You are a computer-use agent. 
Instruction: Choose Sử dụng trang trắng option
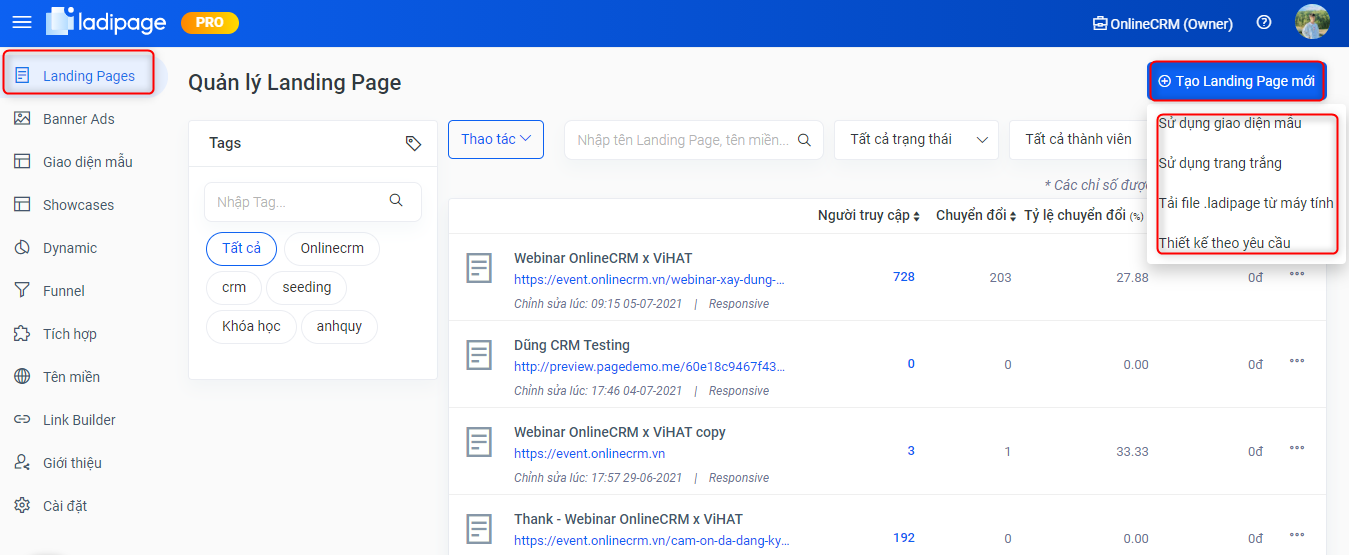1220,163
